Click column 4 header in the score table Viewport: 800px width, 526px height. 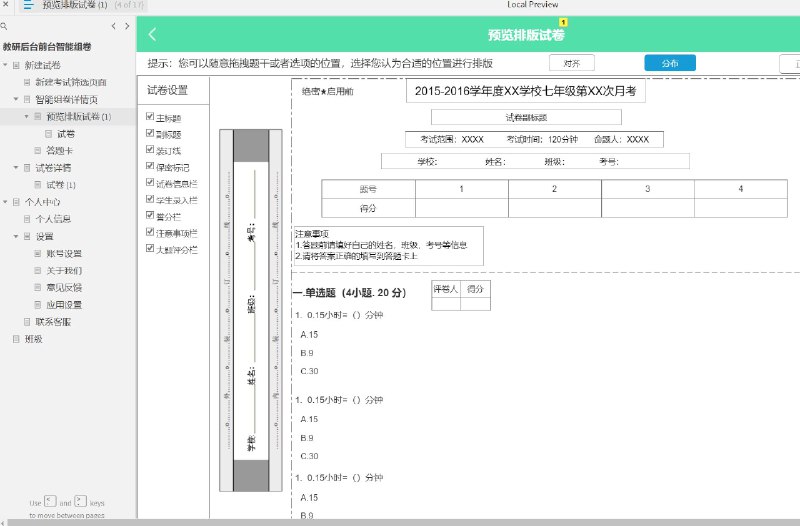pyautogui.click(x=741, y=189)
